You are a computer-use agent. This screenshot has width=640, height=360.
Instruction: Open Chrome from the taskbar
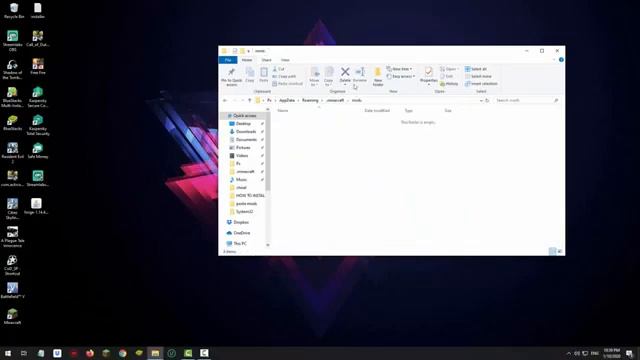coord(122,353)
